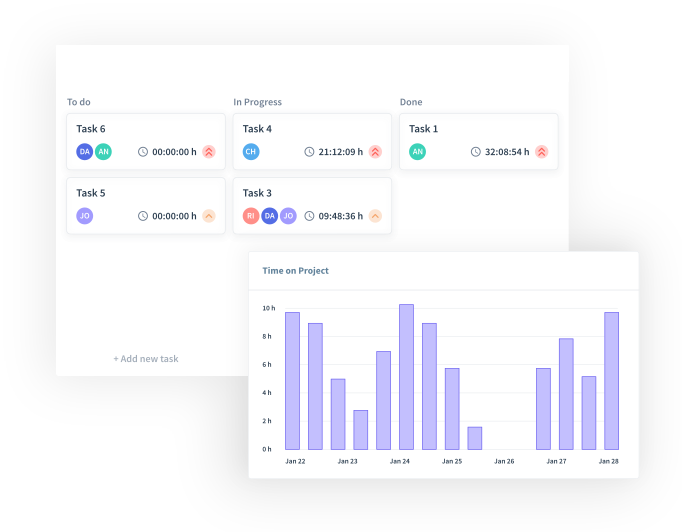Click the Jan 22 axis label
The height and width of the screenshot is (532, 682).
click(x=295, y=461)
